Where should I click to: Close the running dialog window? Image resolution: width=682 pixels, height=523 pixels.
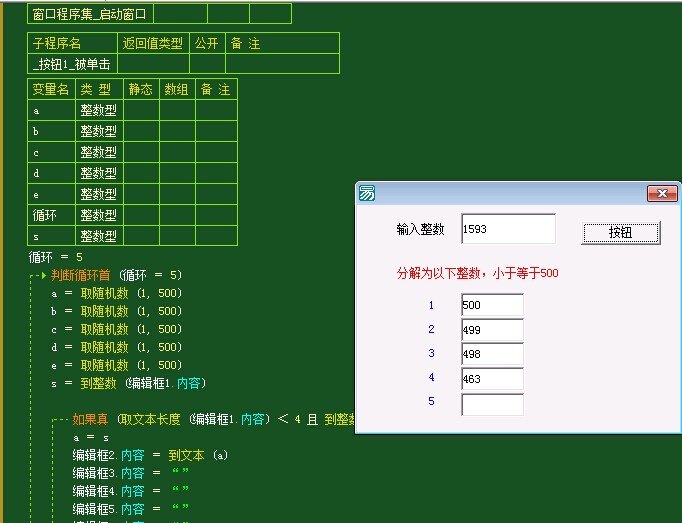click(662, 194)
